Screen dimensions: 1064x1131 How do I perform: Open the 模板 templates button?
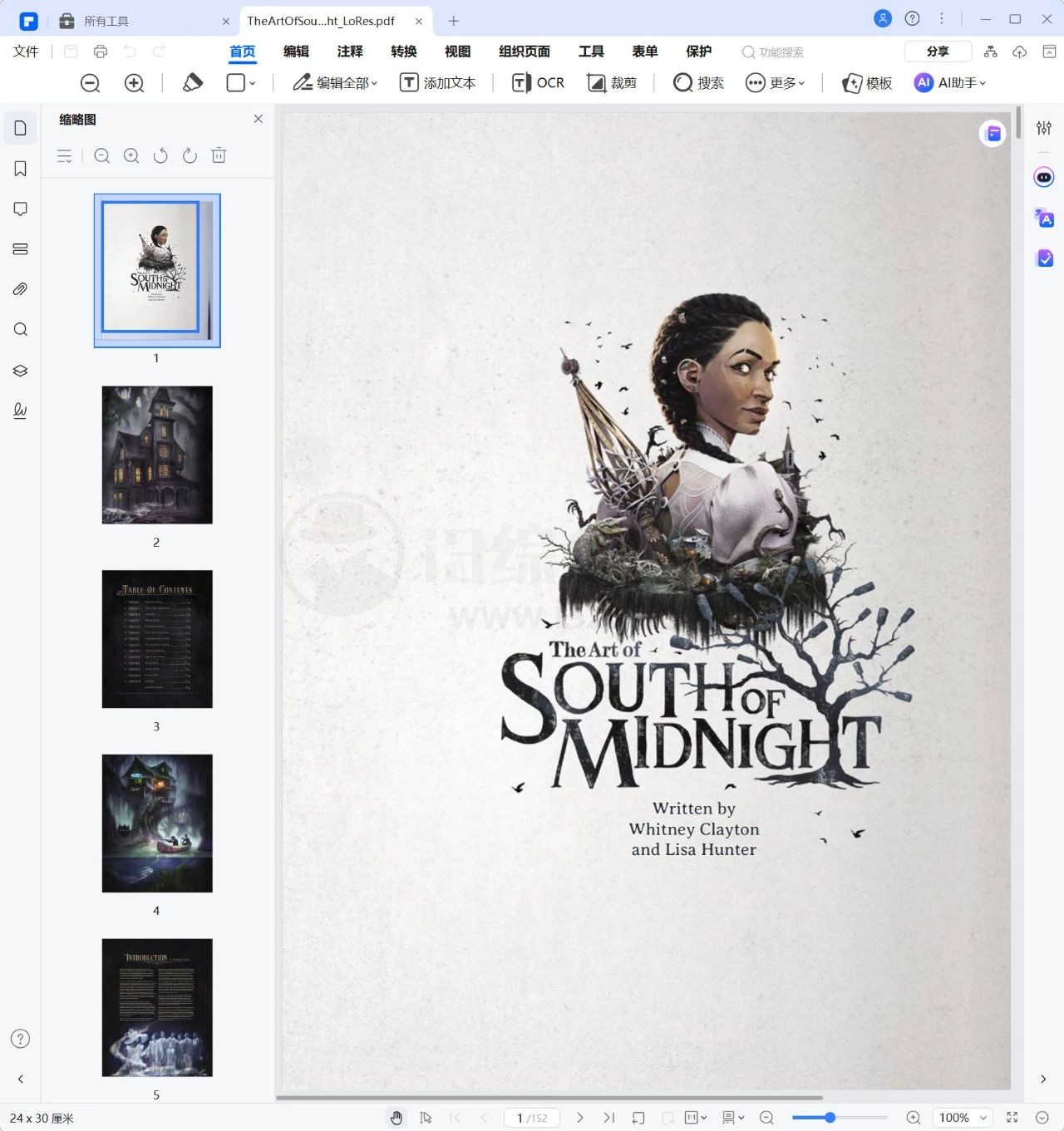(867, 82)
